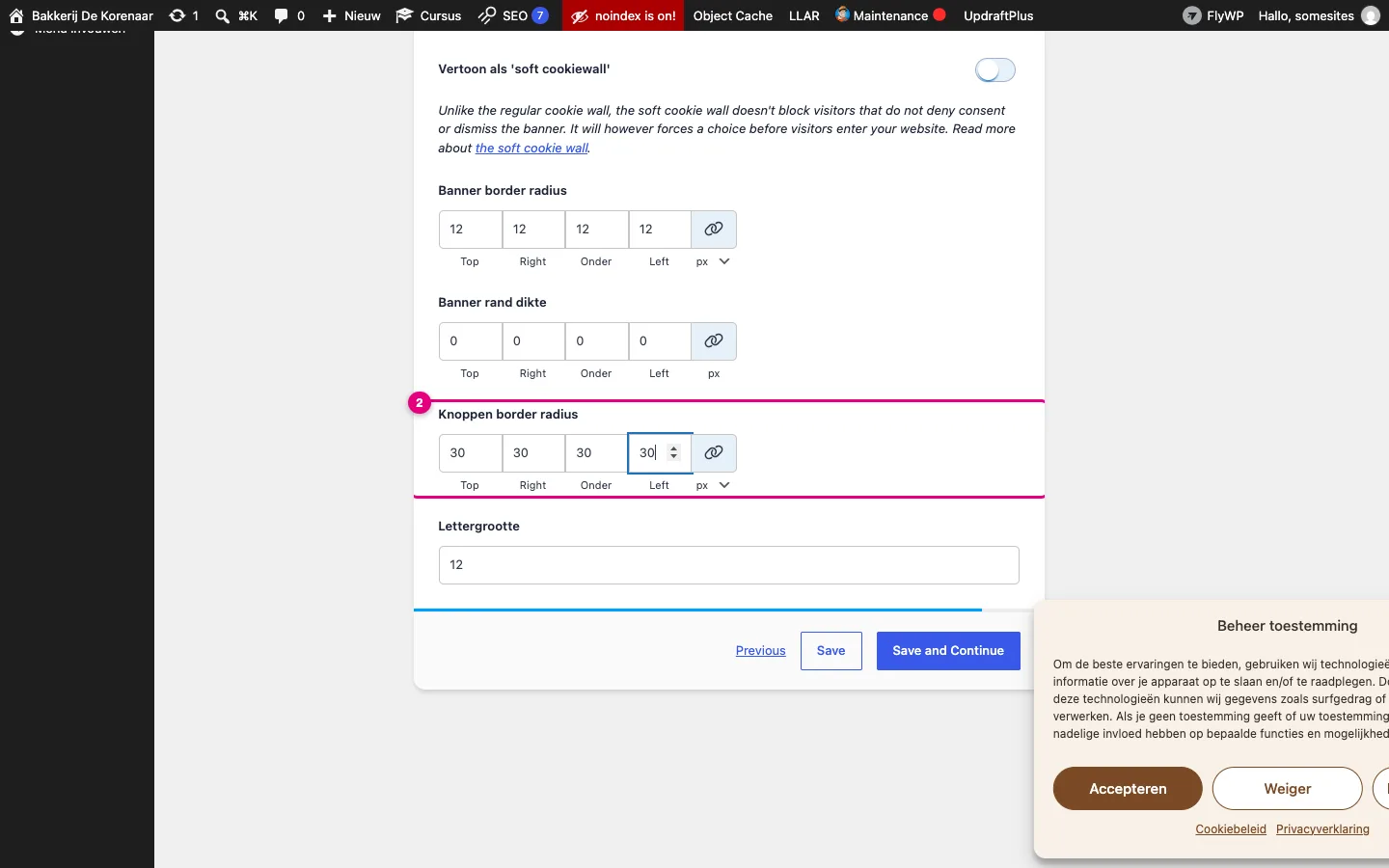Open the Object Cache menu
Viewport: 1389px width, 868px height.
coord(733,15)
